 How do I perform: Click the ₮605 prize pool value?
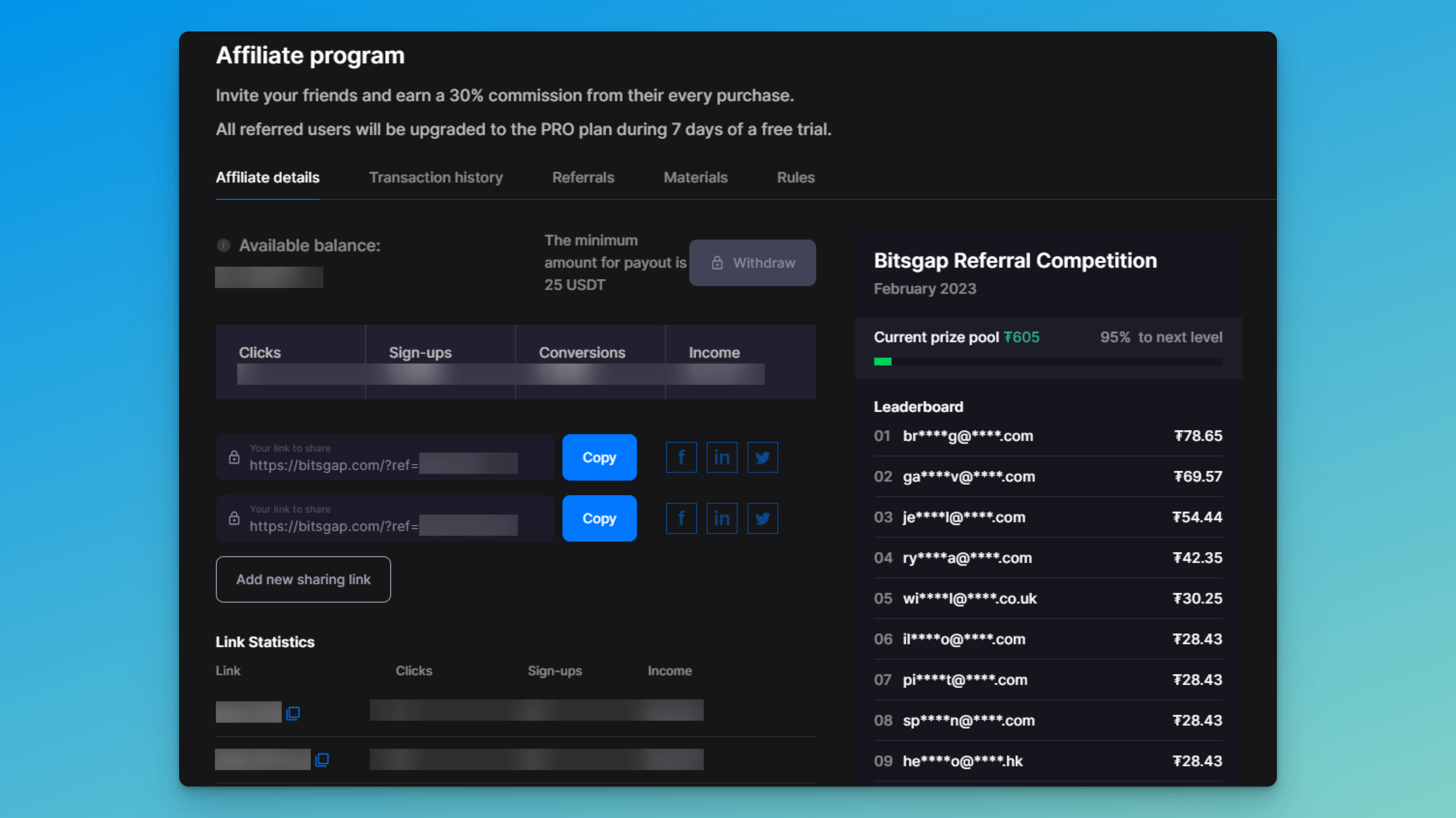click(x=1021, y=337)
